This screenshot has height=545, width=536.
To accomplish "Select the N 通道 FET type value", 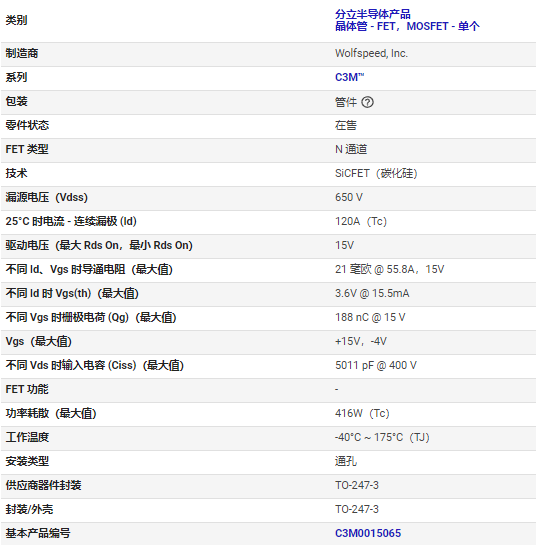I will pos(351,149).
